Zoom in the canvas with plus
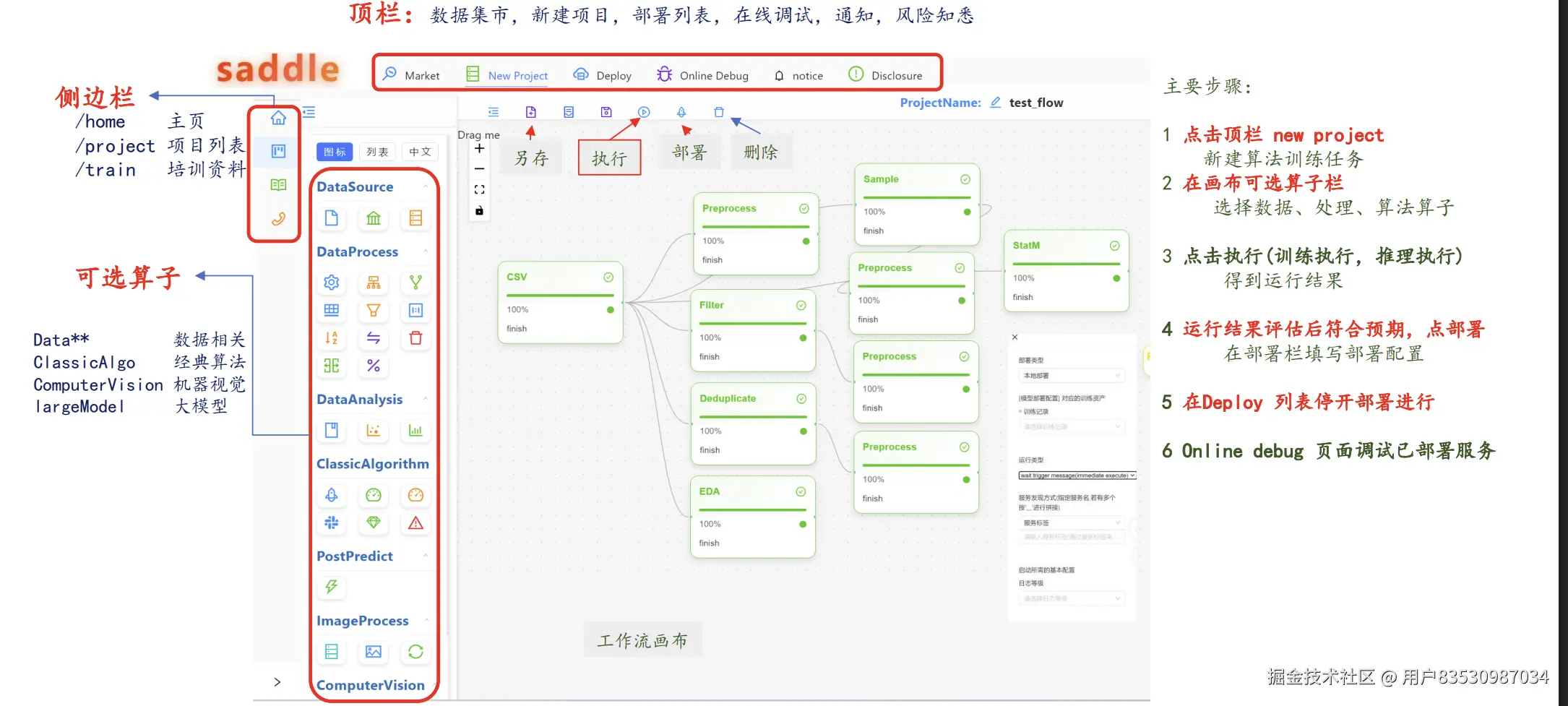 (x=479, y=149)
